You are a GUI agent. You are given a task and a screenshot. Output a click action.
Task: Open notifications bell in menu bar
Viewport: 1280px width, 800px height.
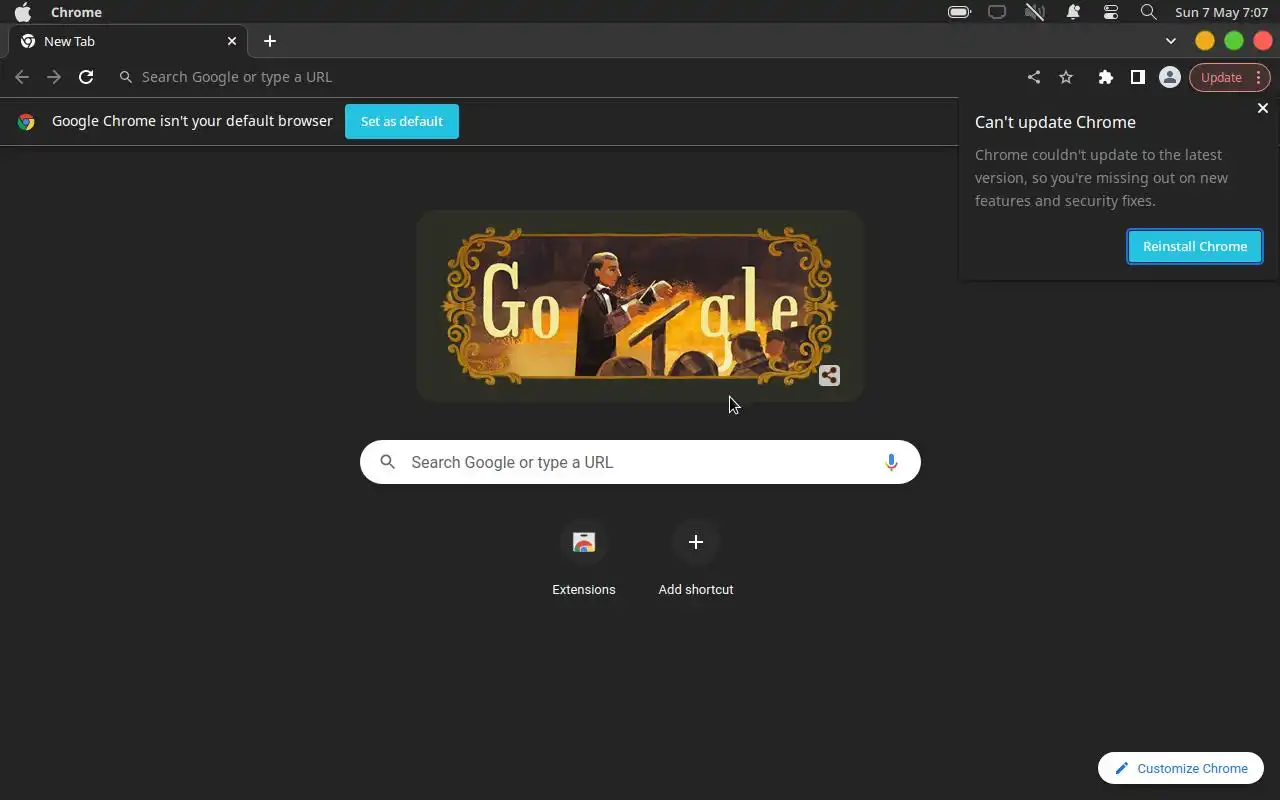(x=1073, y=12)
